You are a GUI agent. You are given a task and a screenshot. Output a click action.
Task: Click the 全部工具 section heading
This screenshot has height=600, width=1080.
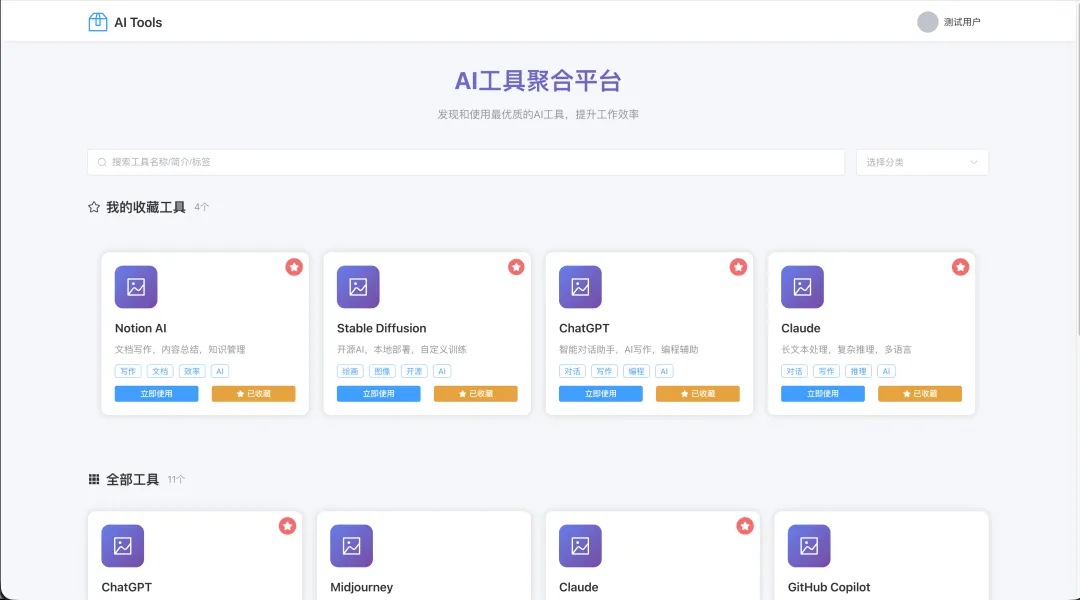132,479
